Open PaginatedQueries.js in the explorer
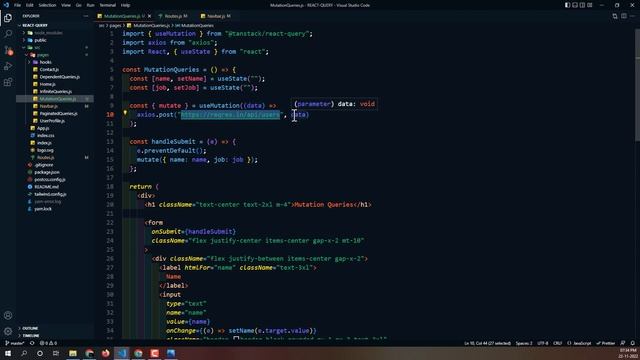Viewport: 640px width, 360px height. 55,113
